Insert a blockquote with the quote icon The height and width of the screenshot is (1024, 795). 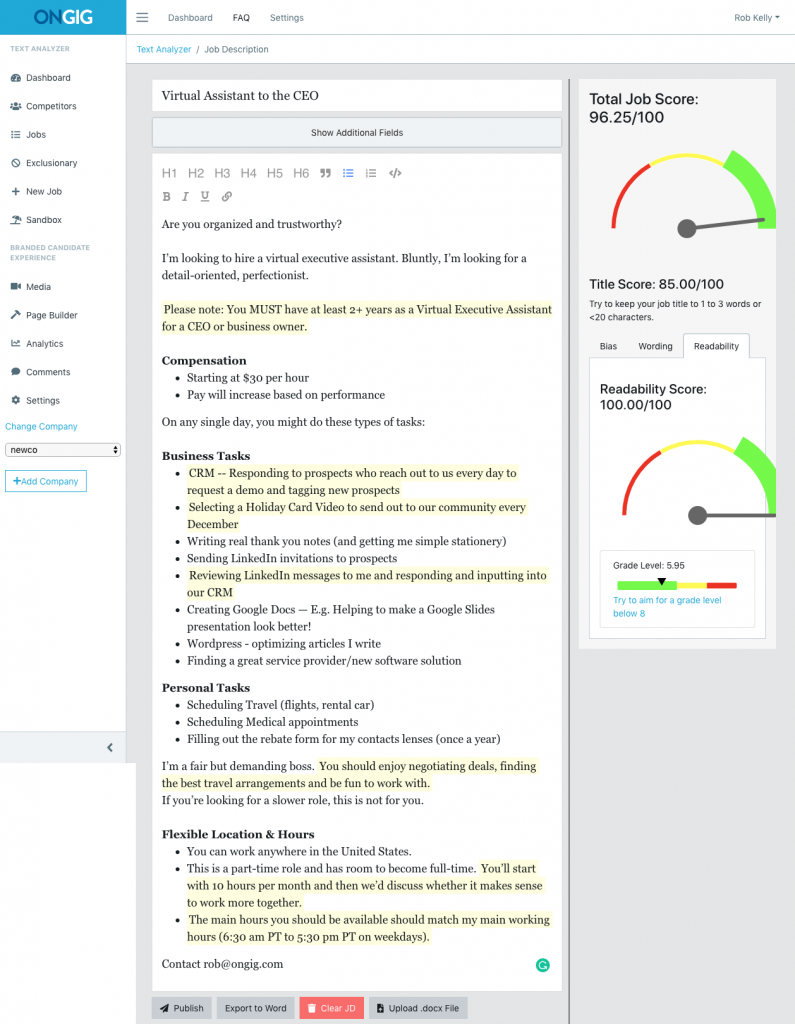pos(325,173)
